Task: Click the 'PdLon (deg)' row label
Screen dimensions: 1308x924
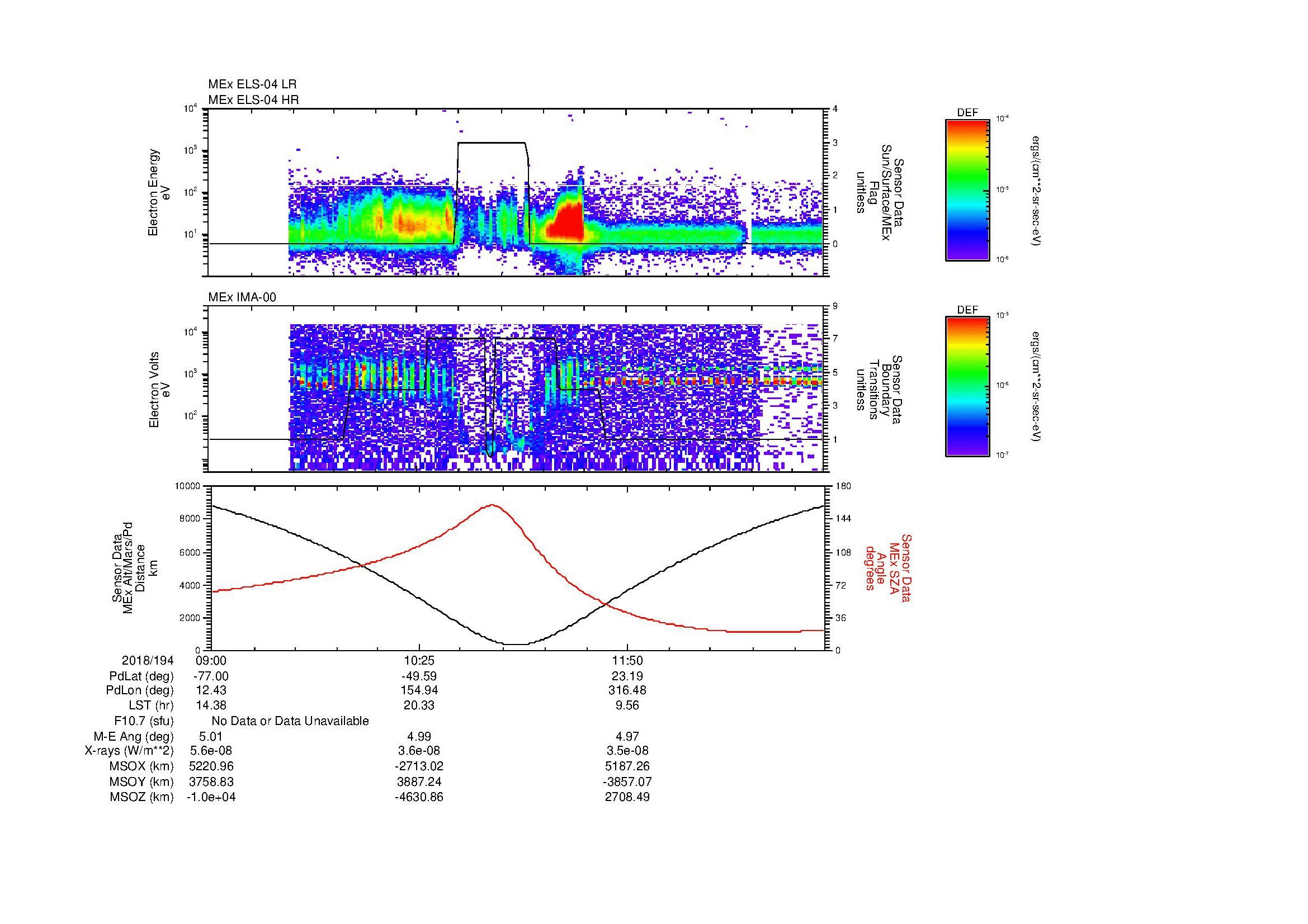Action: pos(140,690)
